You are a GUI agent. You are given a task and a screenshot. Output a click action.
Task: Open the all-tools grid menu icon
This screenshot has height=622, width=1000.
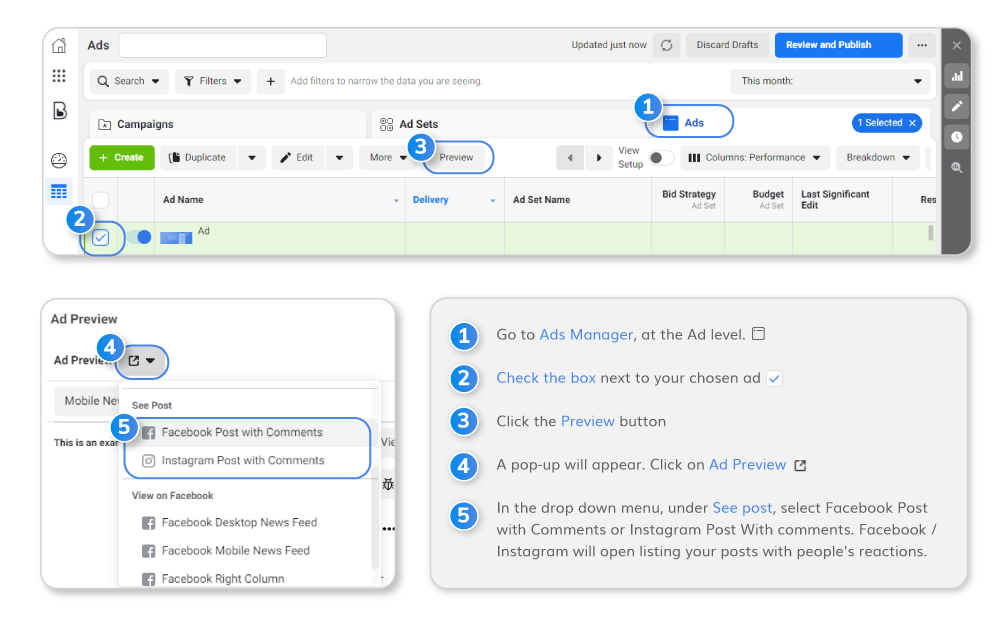(59, 76)
